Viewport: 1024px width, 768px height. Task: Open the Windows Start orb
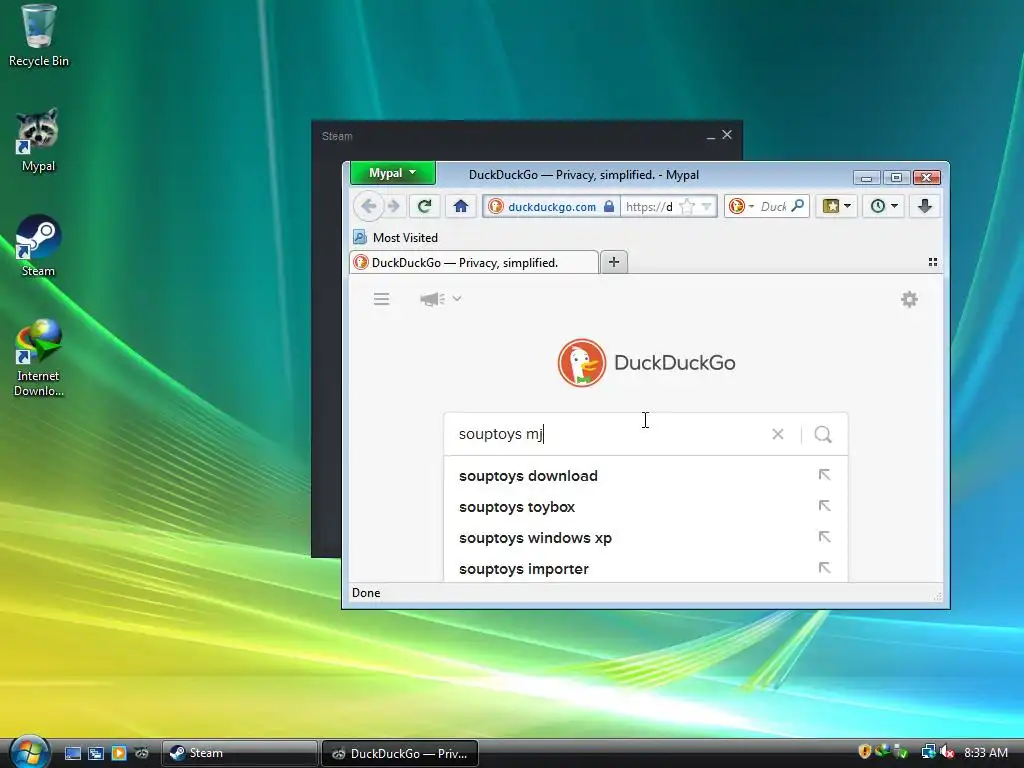[x=29, y=752]
